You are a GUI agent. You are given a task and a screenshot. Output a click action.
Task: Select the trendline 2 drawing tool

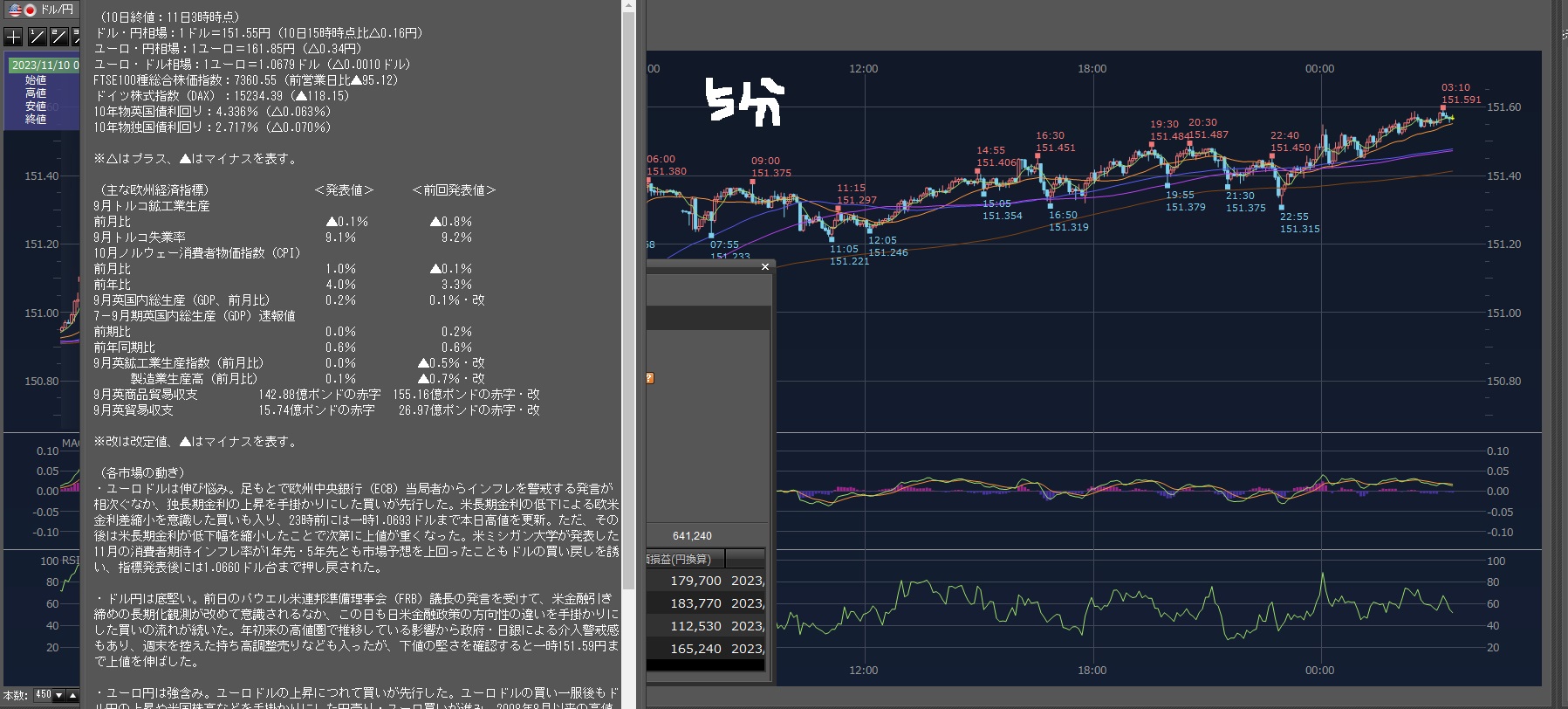58,37
